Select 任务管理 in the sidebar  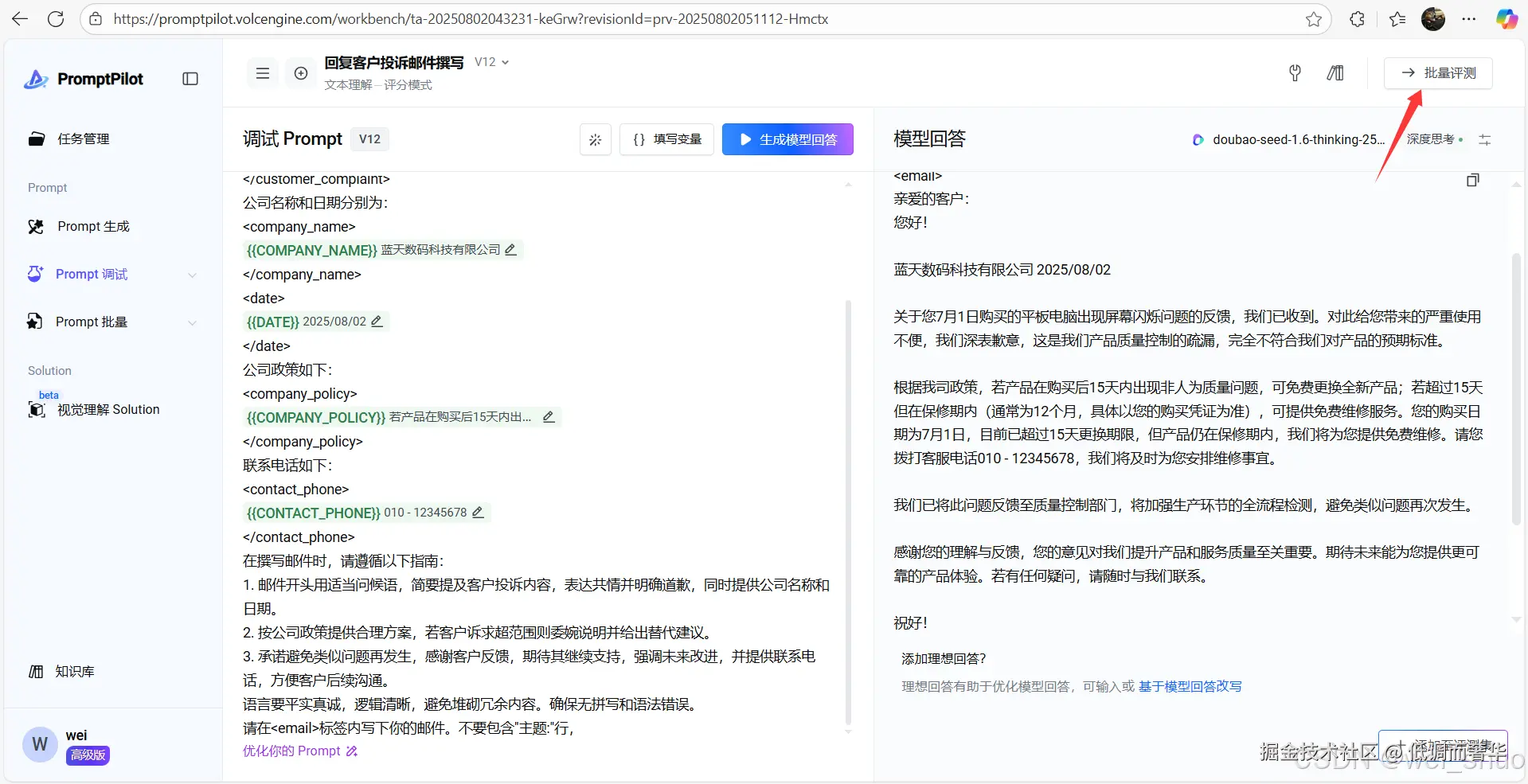tap(82, 138)
